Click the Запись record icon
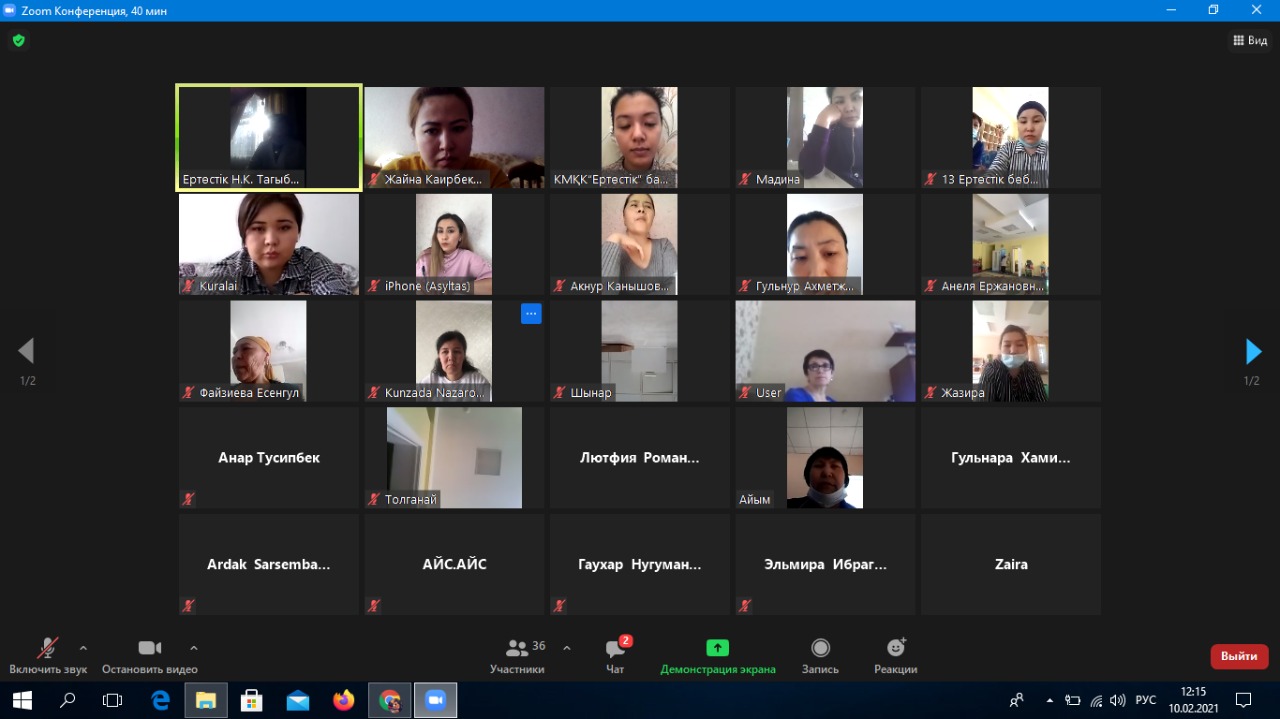Viewport: 1280px width, 719px height. pyautogui.click(x=820, y=649)
